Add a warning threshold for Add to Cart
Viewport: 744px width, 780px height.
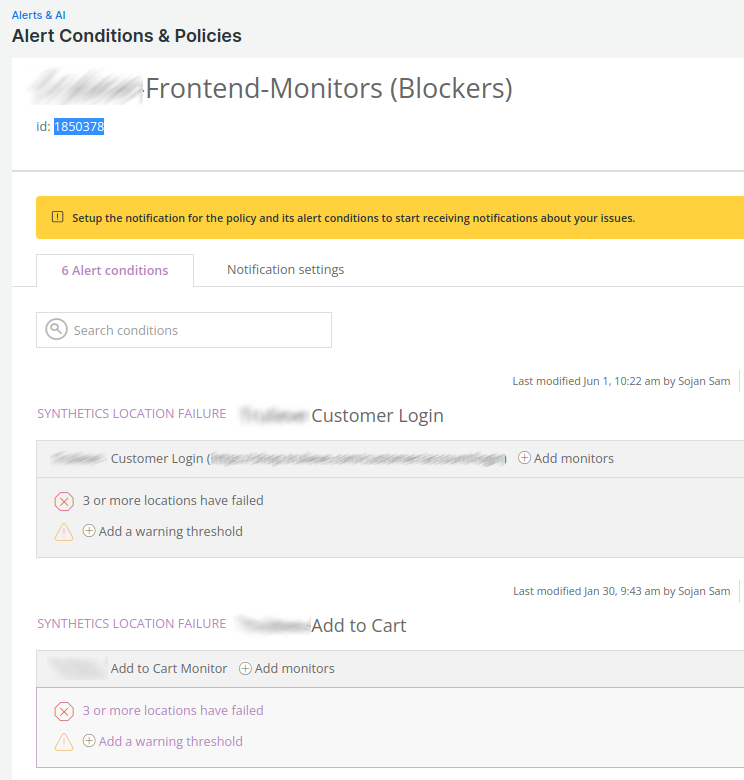171,741
